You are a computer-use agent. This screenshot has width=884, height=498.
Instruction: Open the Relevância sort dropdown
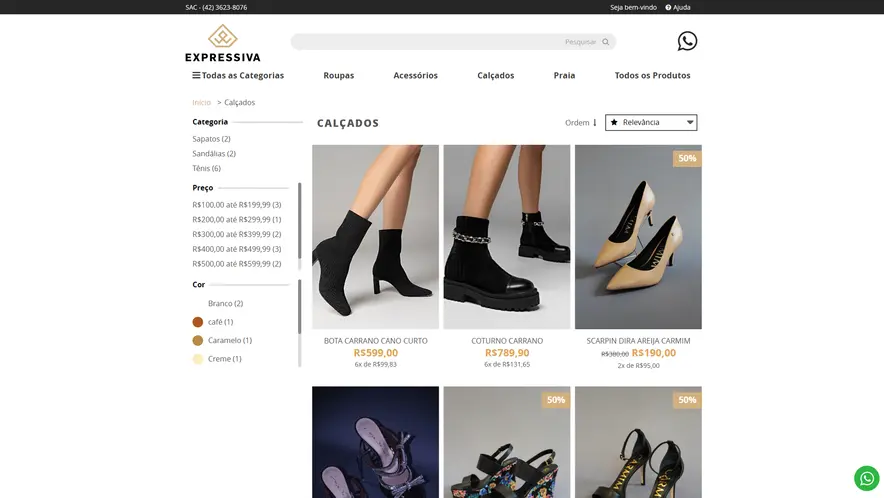(651, 122)
